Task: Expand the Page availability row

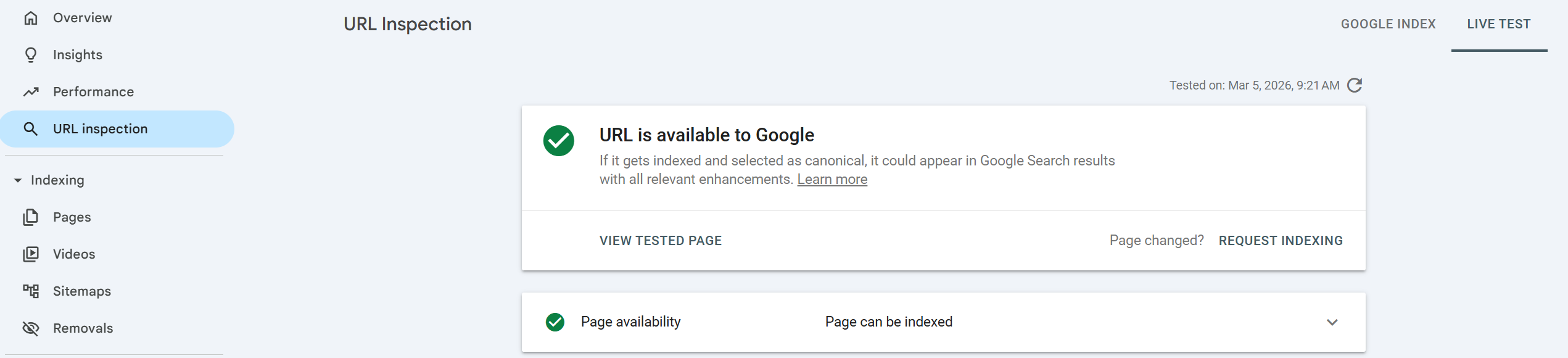Action: [888, 322]
